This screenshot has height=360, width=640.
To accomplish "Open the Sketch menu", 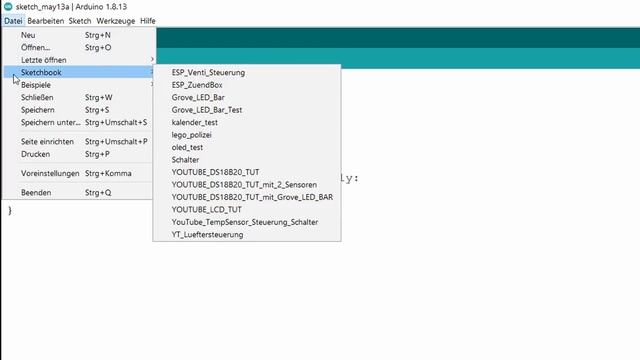I will (x=80, y=21).
